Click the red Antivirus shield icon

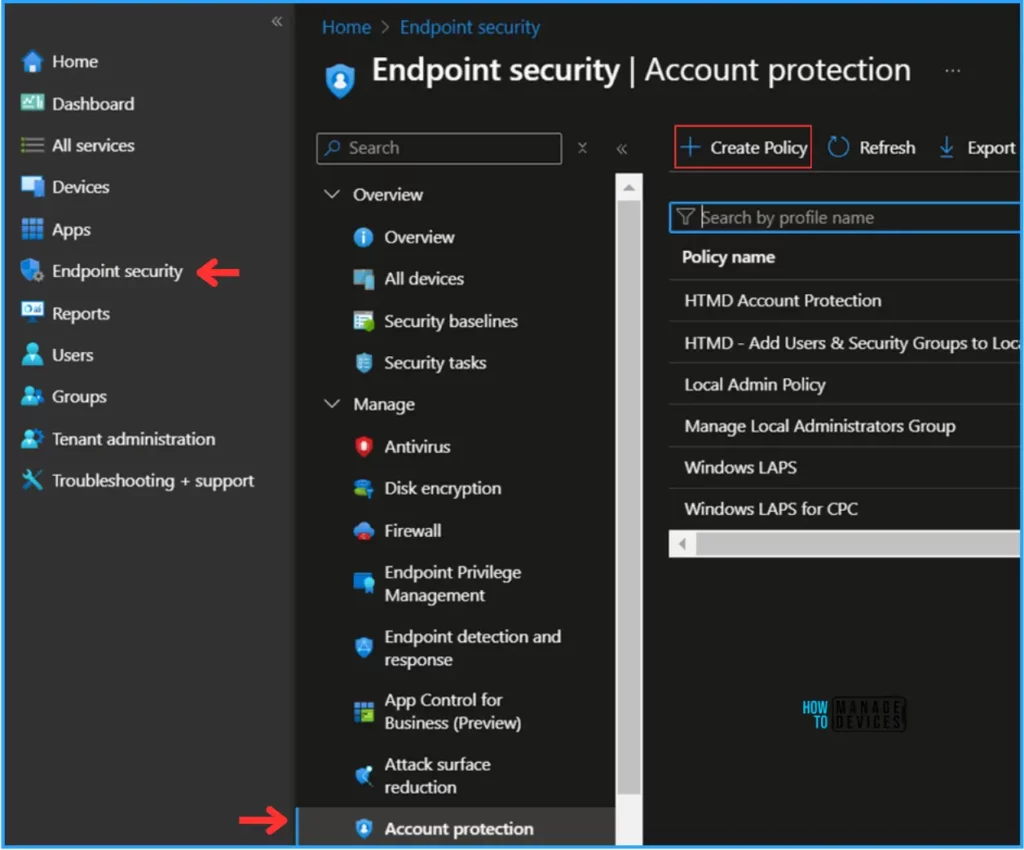[363, 447]
